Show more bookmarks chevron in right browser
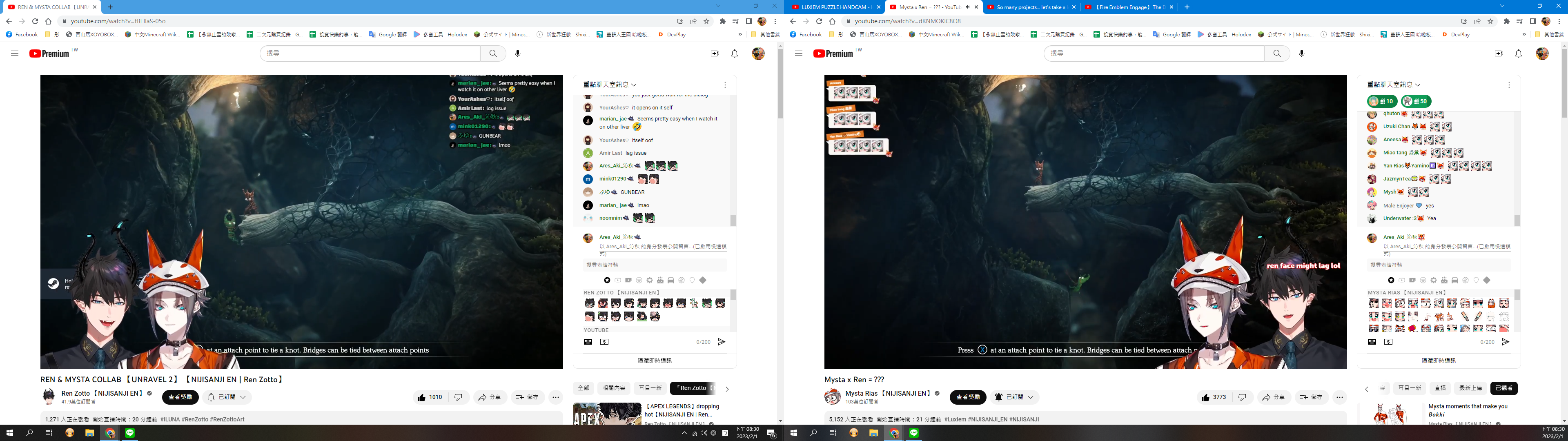The height and width of the screenshot is (441, 1568). click(1524, 35)
